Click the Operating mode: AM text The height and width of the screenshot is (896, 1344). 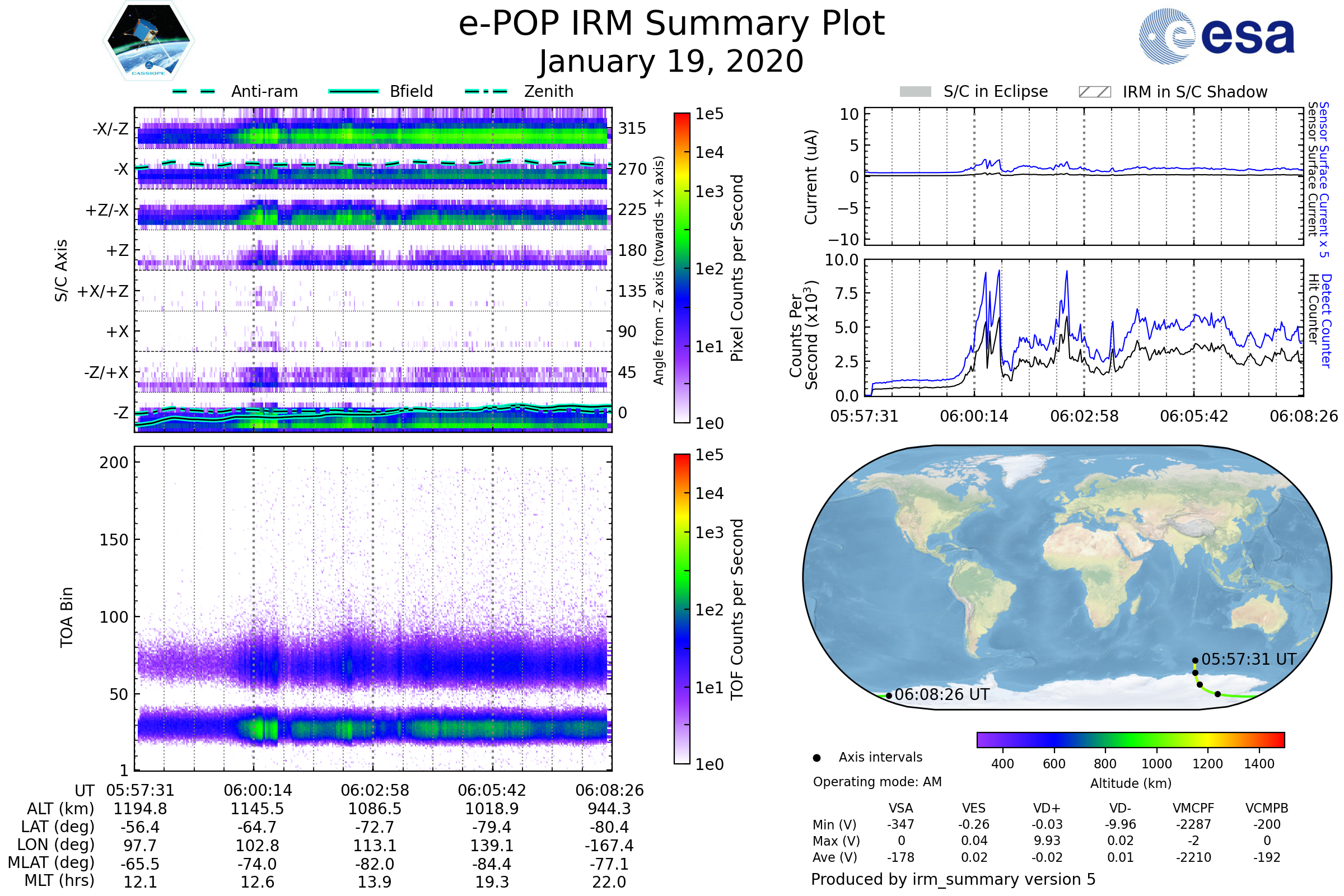click(877, 782)
